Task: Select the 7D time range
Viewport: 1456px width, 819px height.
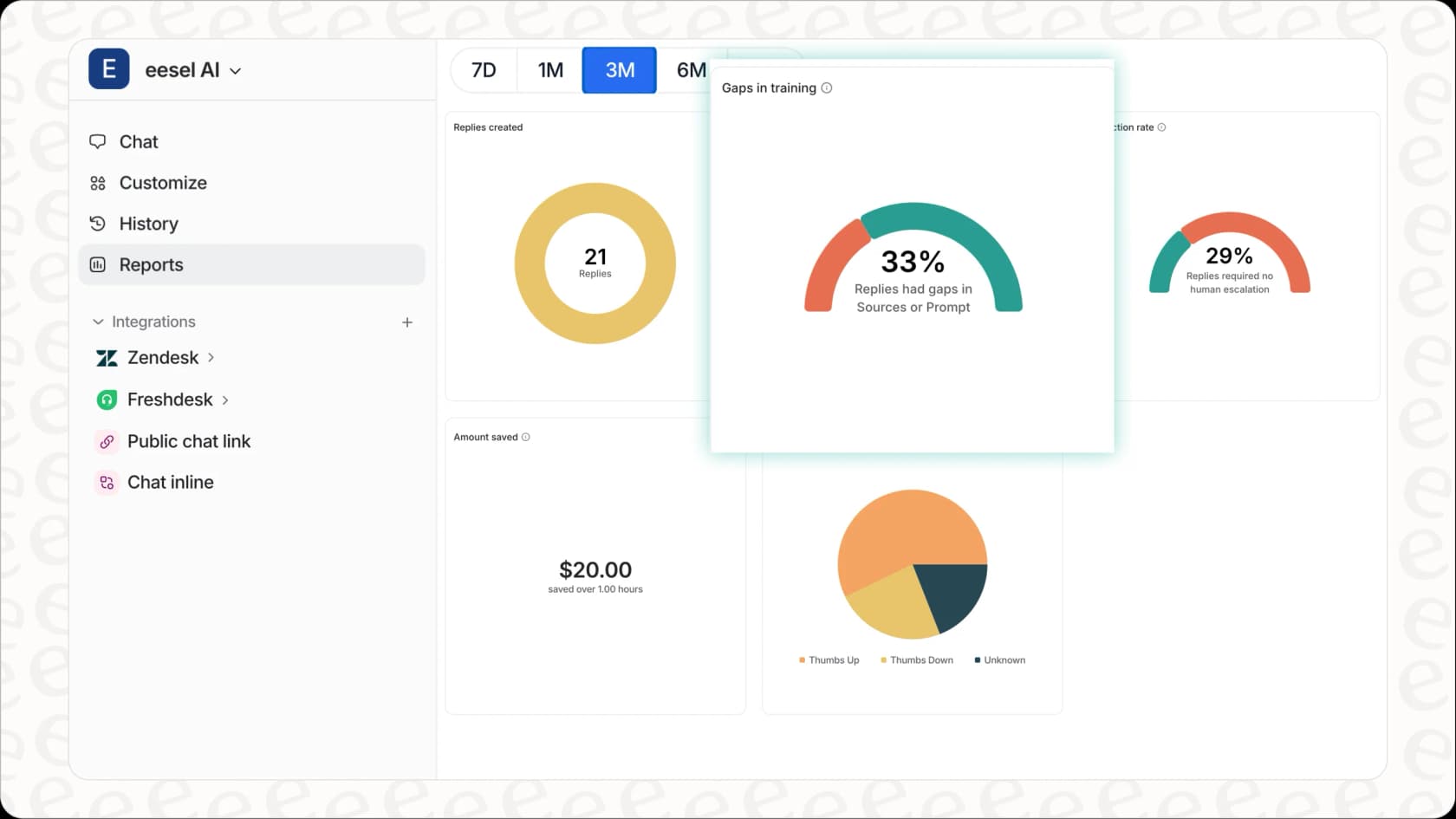Action: click(484, 70)
